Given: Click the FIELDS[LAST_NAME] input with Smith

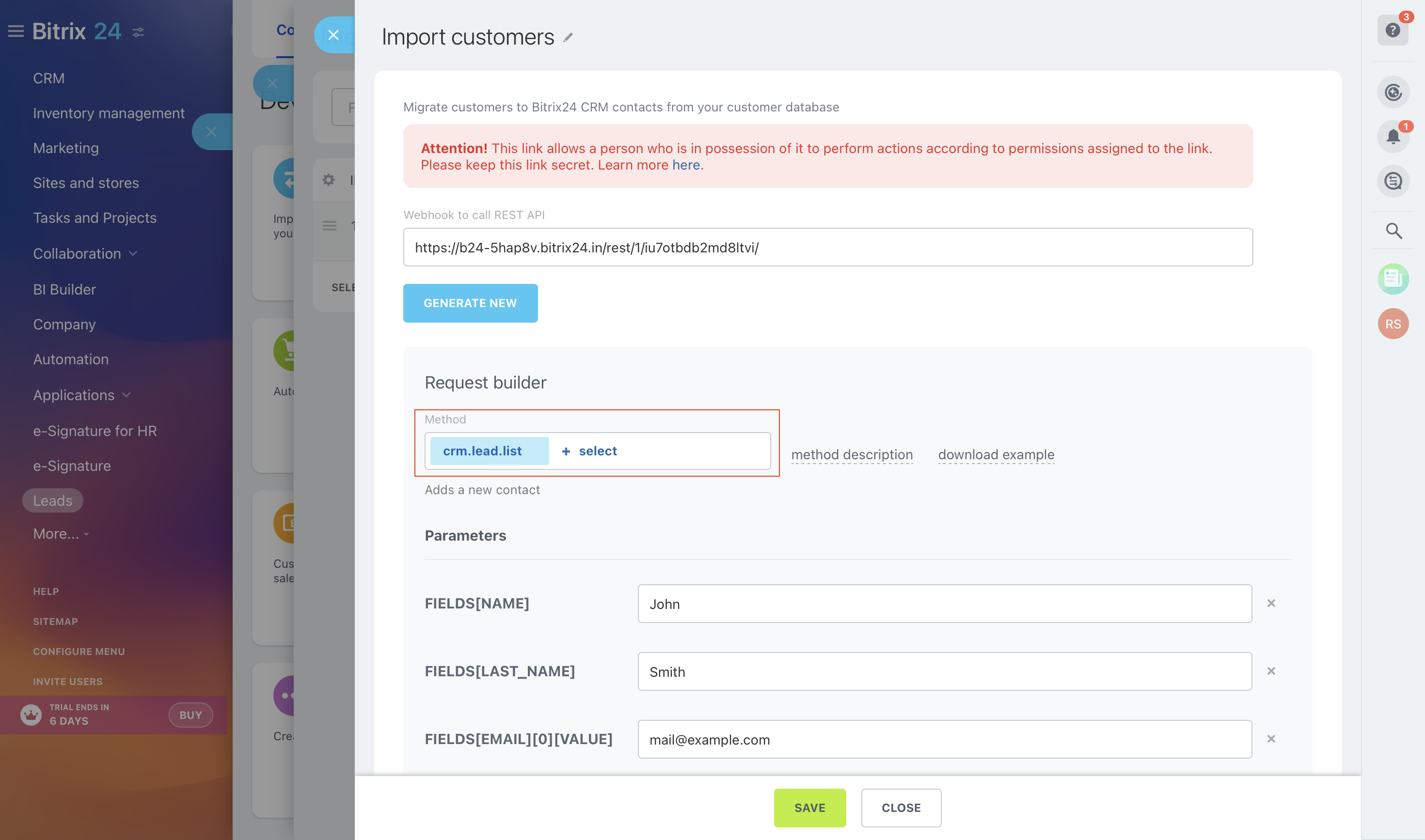Looking at the screenshot, I should tap(945, 671).
